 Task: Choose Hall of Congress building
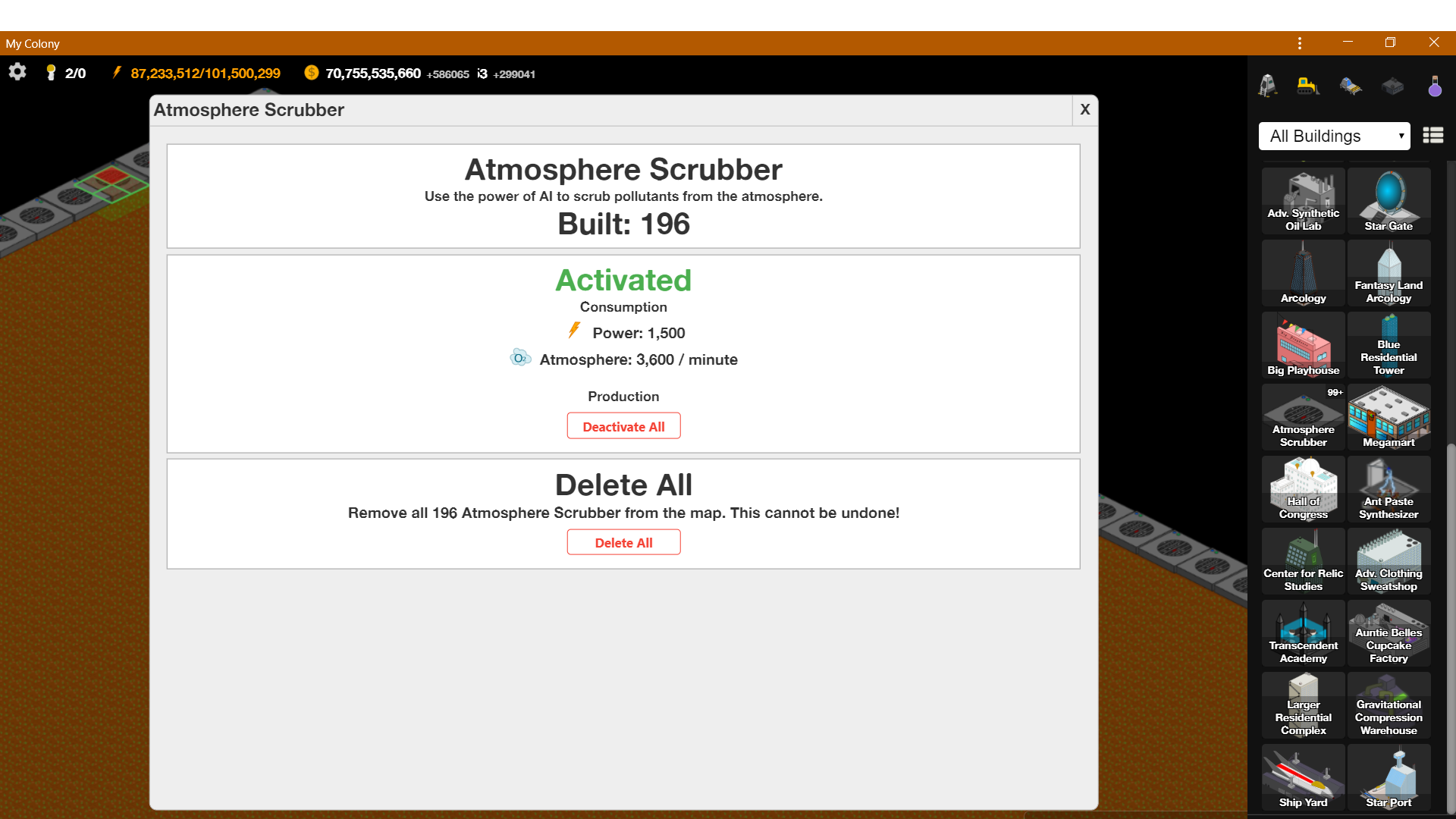tap(1303, 489)
